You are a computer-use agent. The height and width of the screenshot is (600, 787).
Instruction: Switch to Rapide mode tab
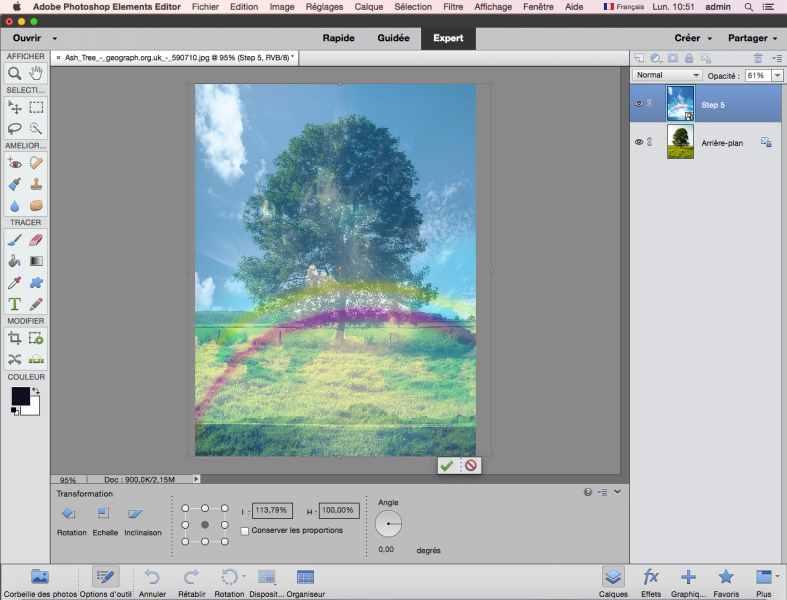(338, 38)
